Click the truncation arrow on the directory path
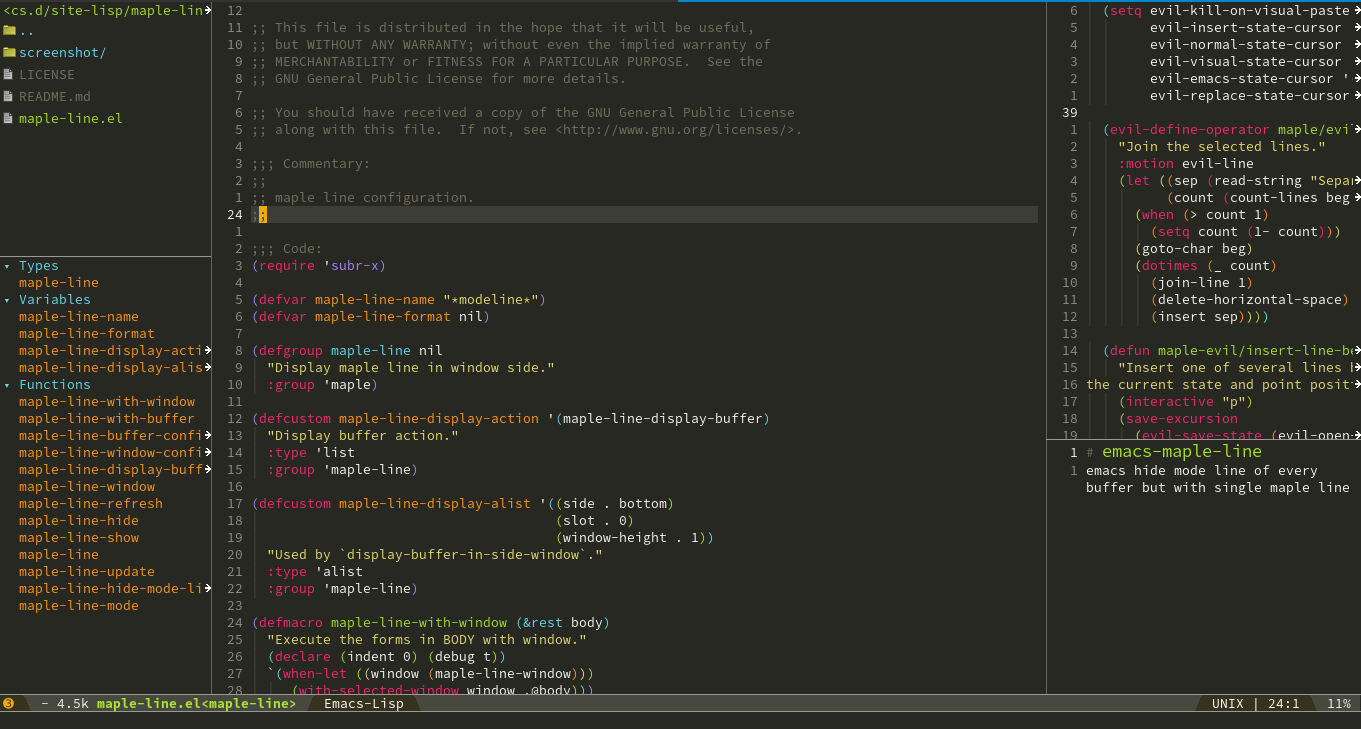Viewport: 1361px width, 729px height. 208,10
